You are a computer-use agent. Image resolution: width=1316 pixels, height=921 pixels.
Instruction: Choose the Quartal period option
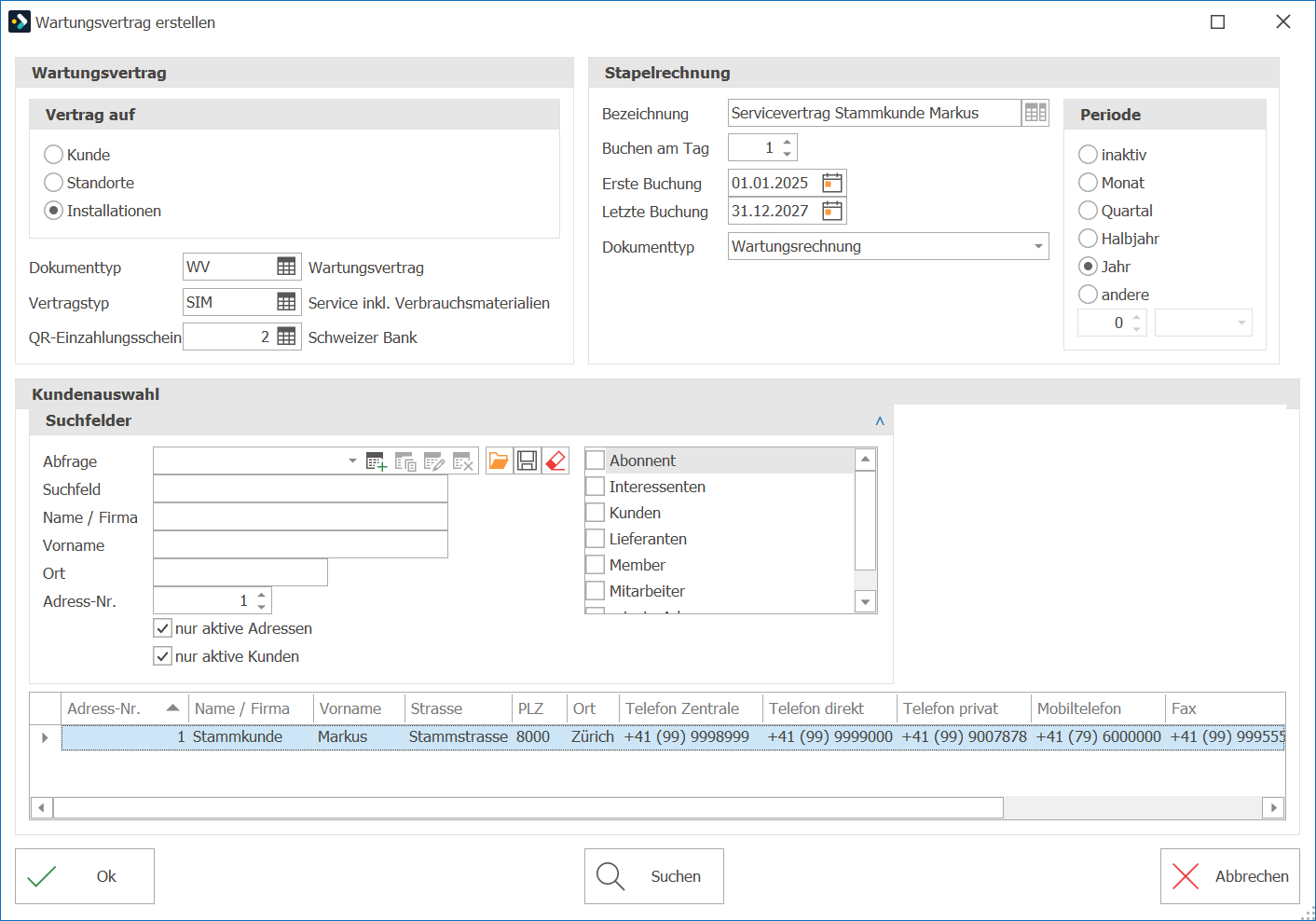[x=1088, y=211]
